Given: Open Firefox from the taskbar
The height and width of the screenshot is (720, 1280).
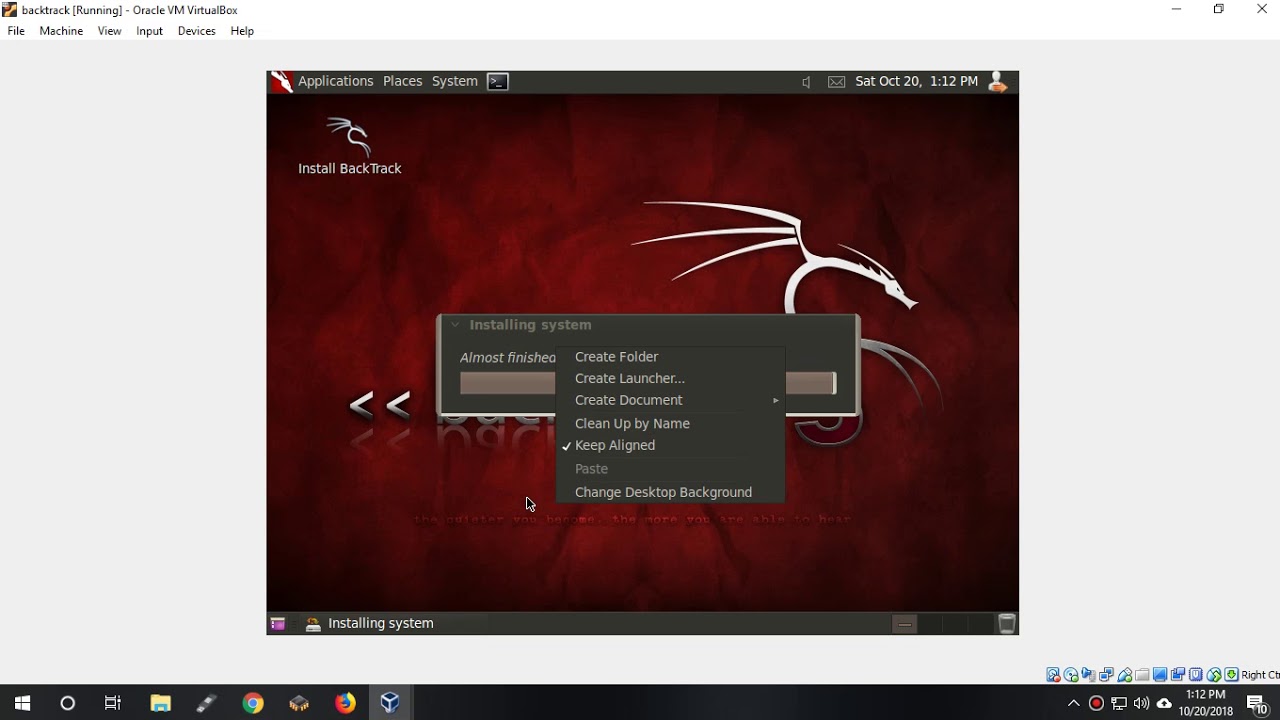Looking at the screenshot, I should point(345,703).
